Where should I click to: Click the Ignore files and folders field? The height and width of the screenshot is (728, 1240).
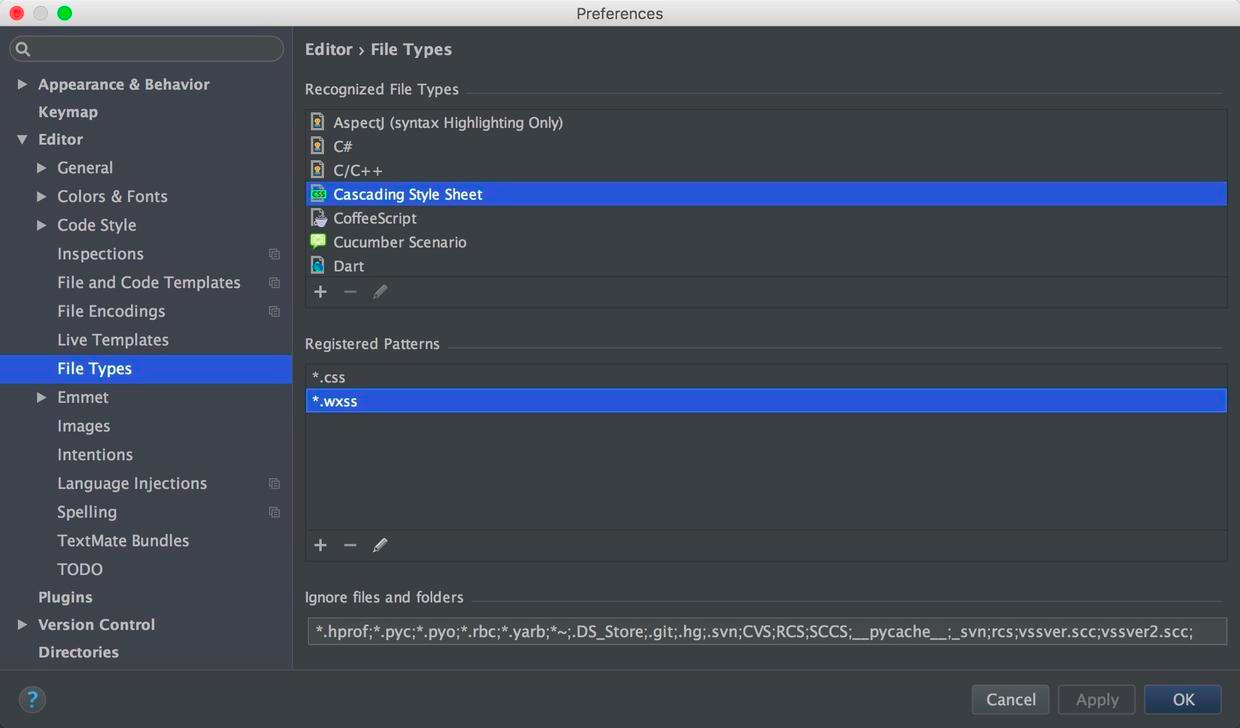(x=766, y=631)
